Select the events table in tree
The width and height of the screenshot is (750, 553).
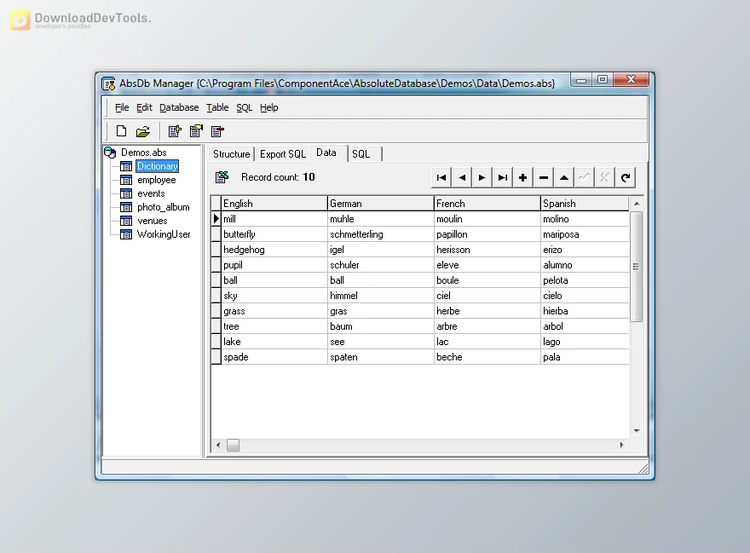(151, 194)
